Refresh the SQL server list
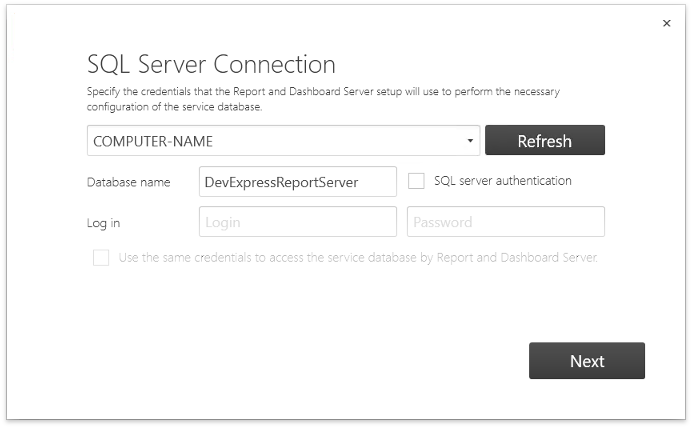Image resolution: width=692 pixels, height=428 pixels. pyautogui.click(x=545, y=140)
